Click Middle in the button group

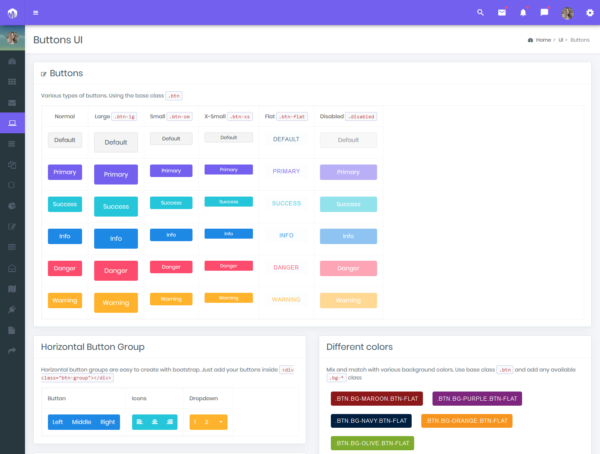coord(82,422)
